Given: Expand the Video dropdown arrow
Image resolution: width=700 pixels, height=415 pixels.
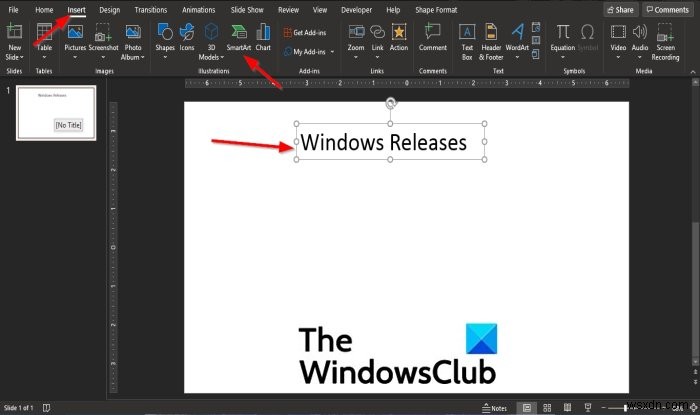Looking at the screenshot, I should pos(618,57).
